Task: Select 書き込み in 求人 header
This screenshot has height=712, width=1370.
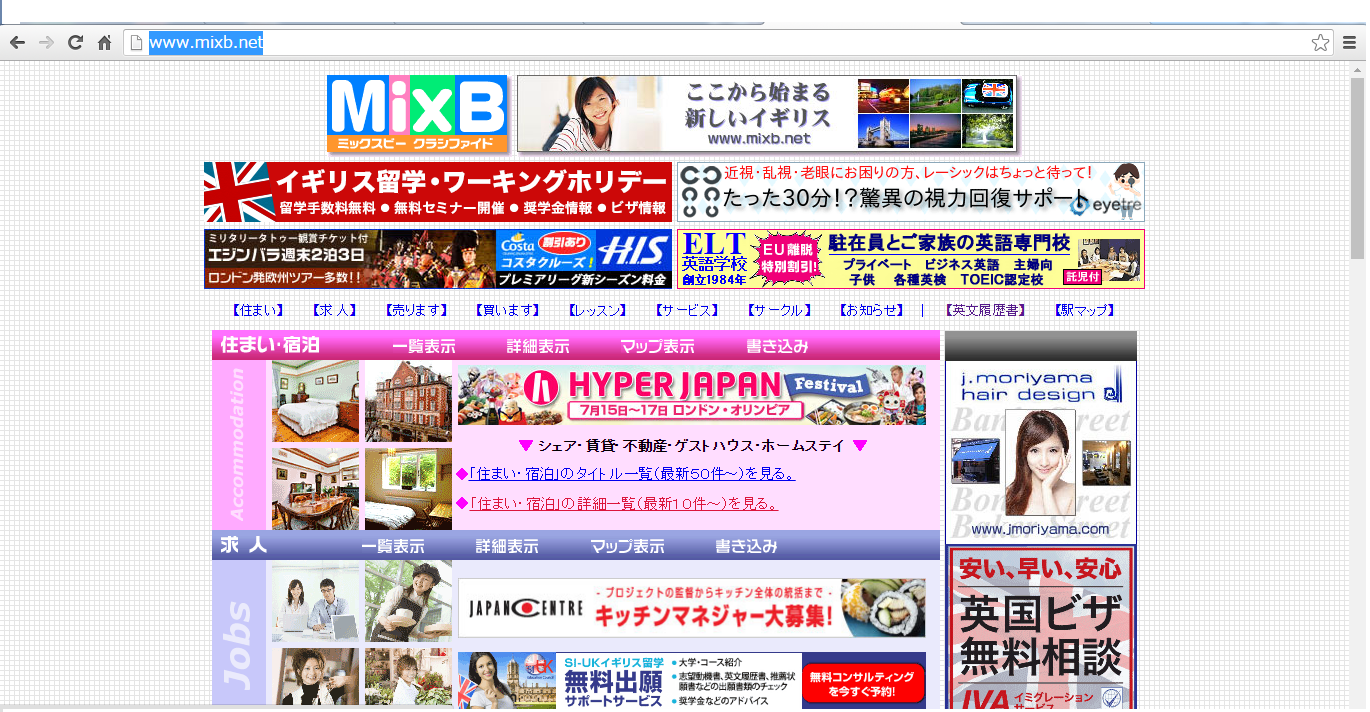Action: pos(746,547)
